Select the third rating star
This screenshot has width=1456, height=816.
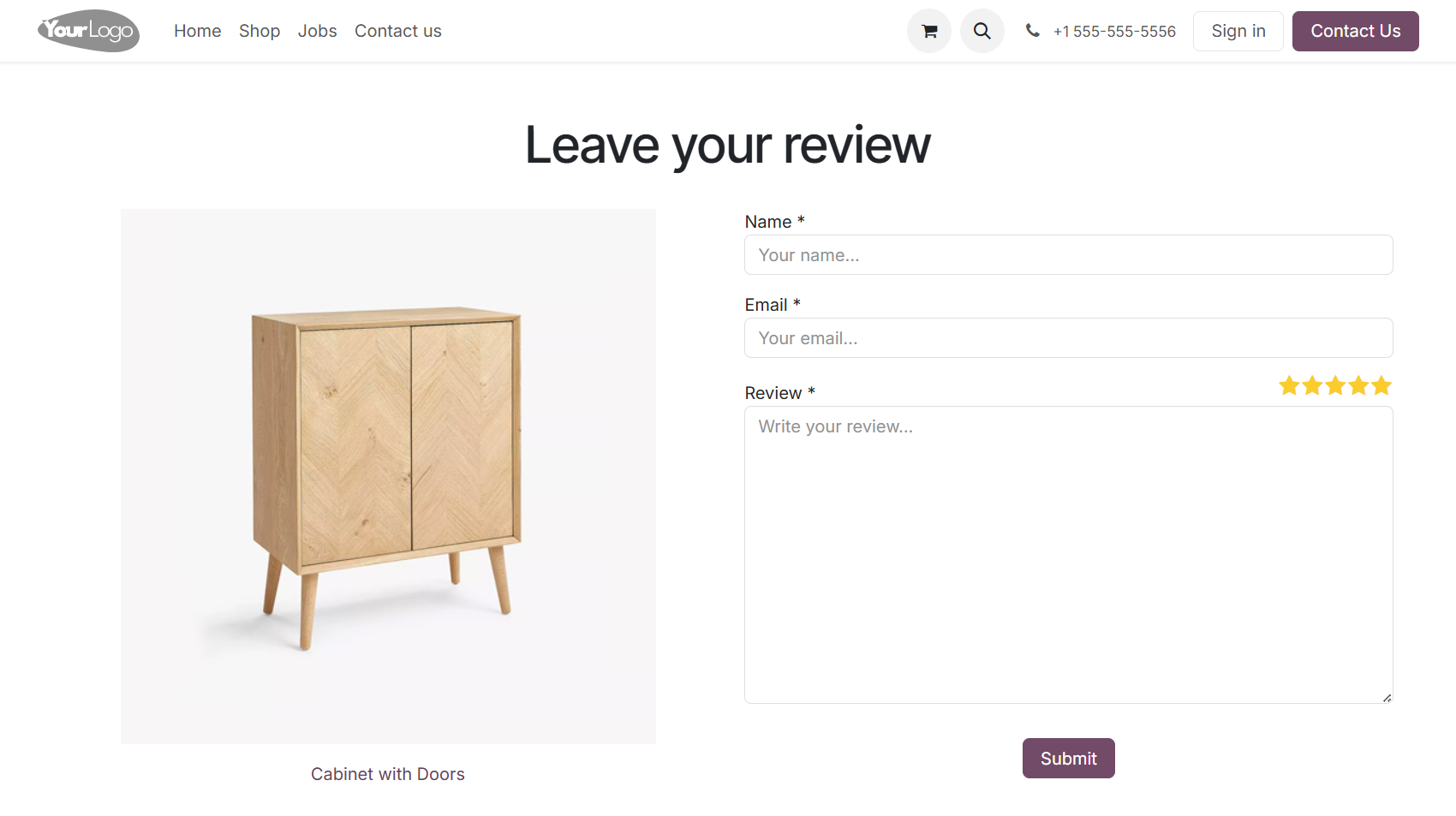click(x=1334, y=385)
